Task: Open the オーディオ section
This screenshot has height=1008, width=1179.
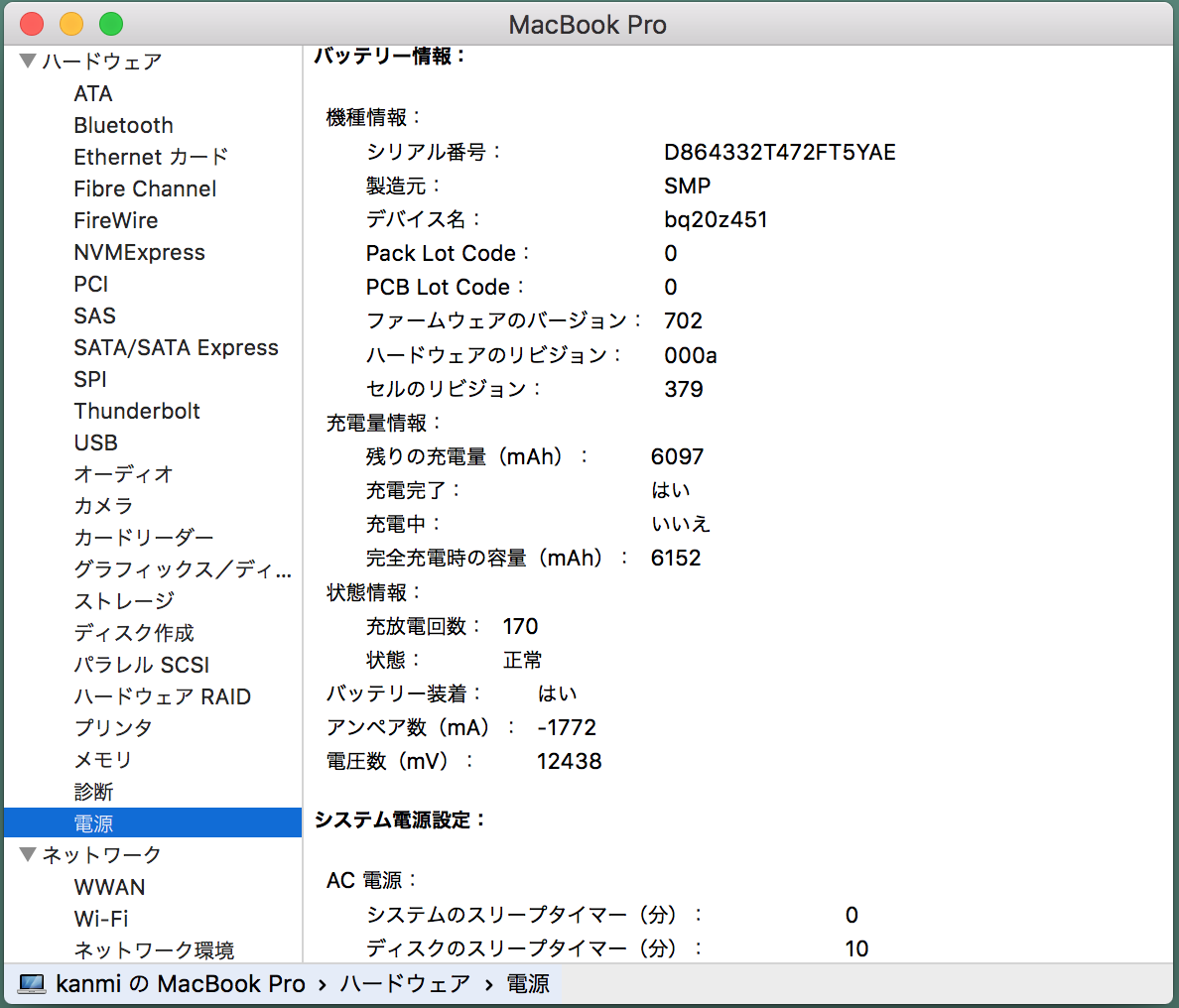Action: pos(123,474)
